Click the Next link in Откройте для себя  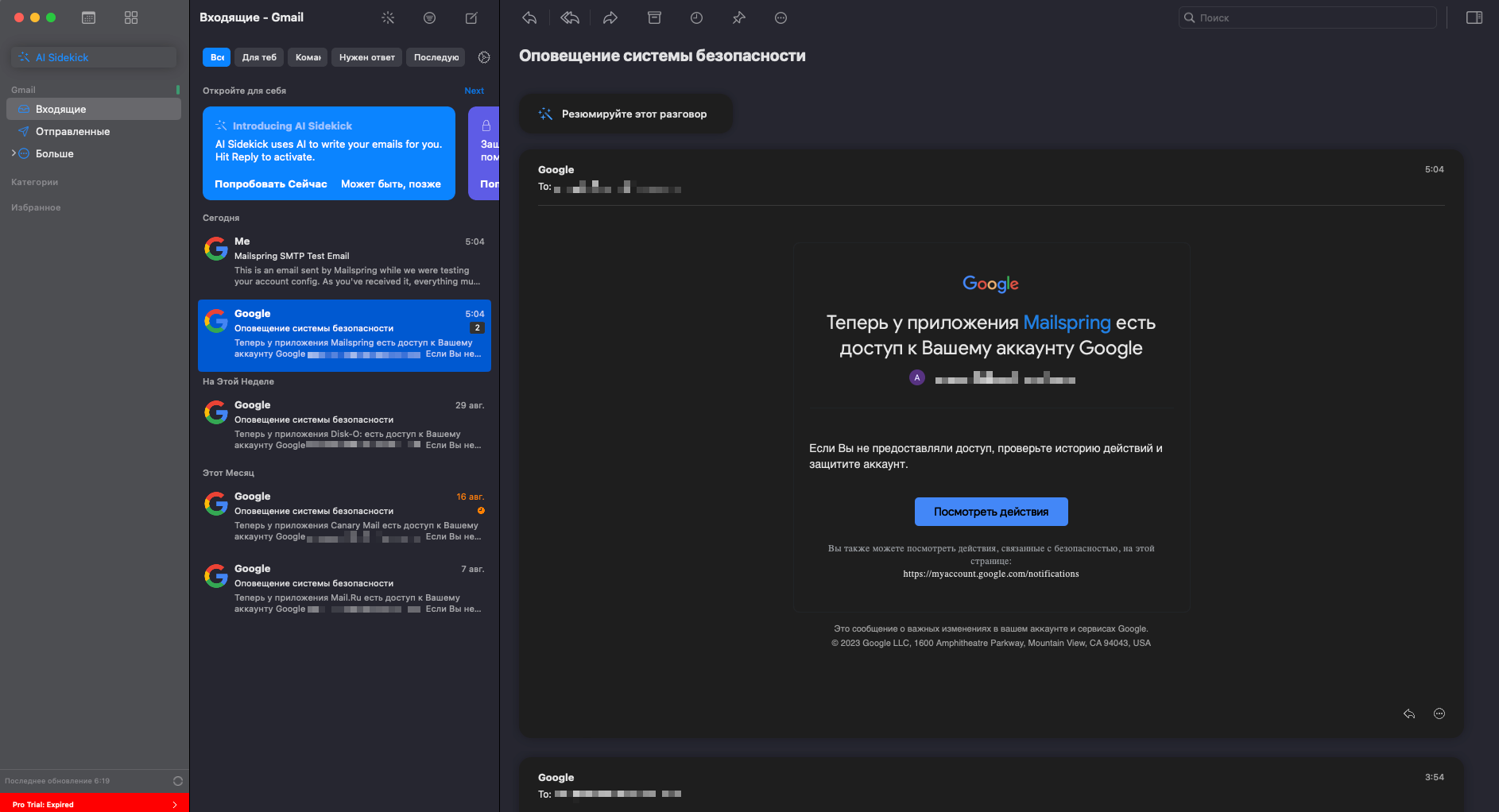pyautogui.click(x=474, y=91)
